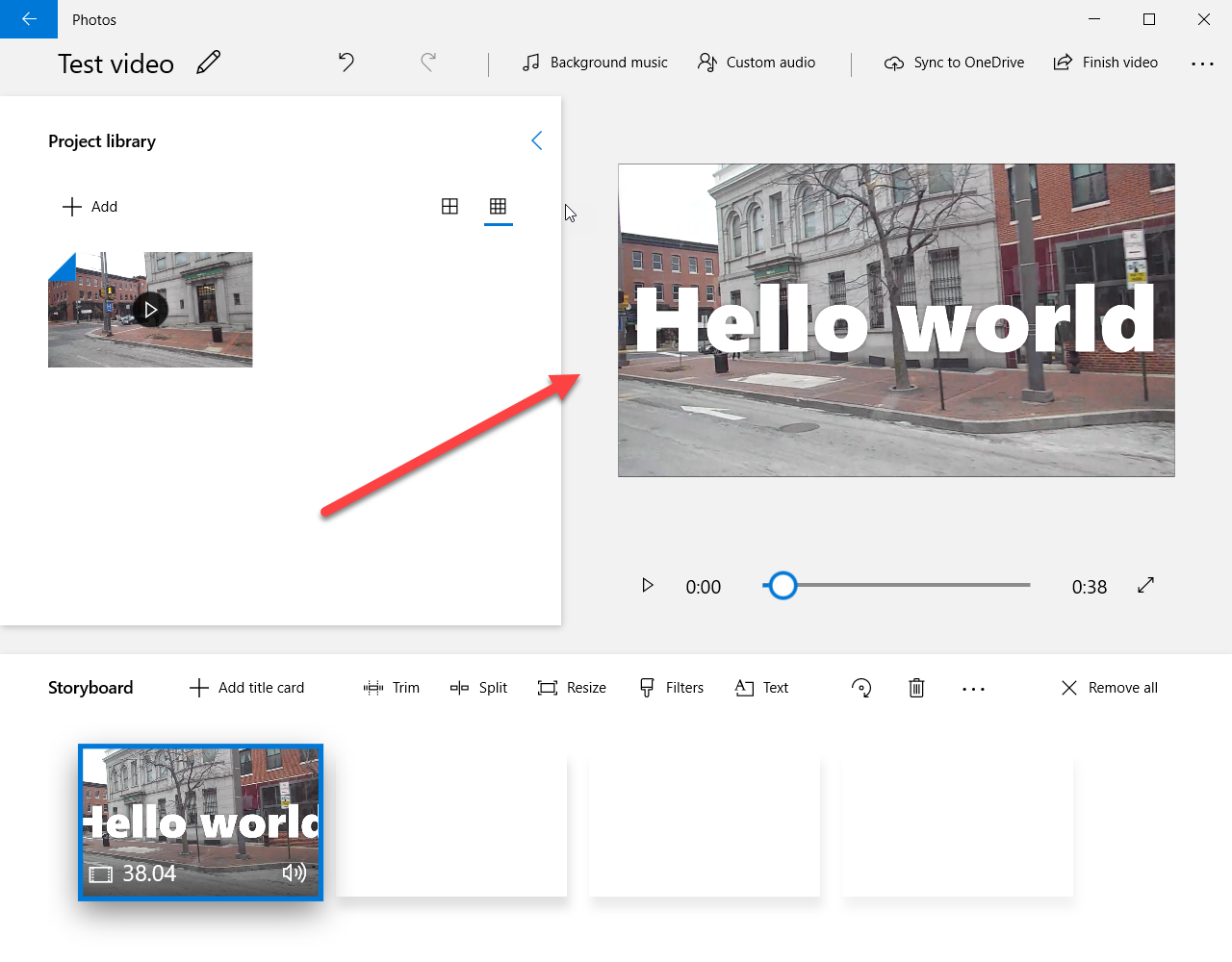The height and width of the screenshot is (962, 1232).
Task: Open the top-right See more menu
Action: point(1202,63)
